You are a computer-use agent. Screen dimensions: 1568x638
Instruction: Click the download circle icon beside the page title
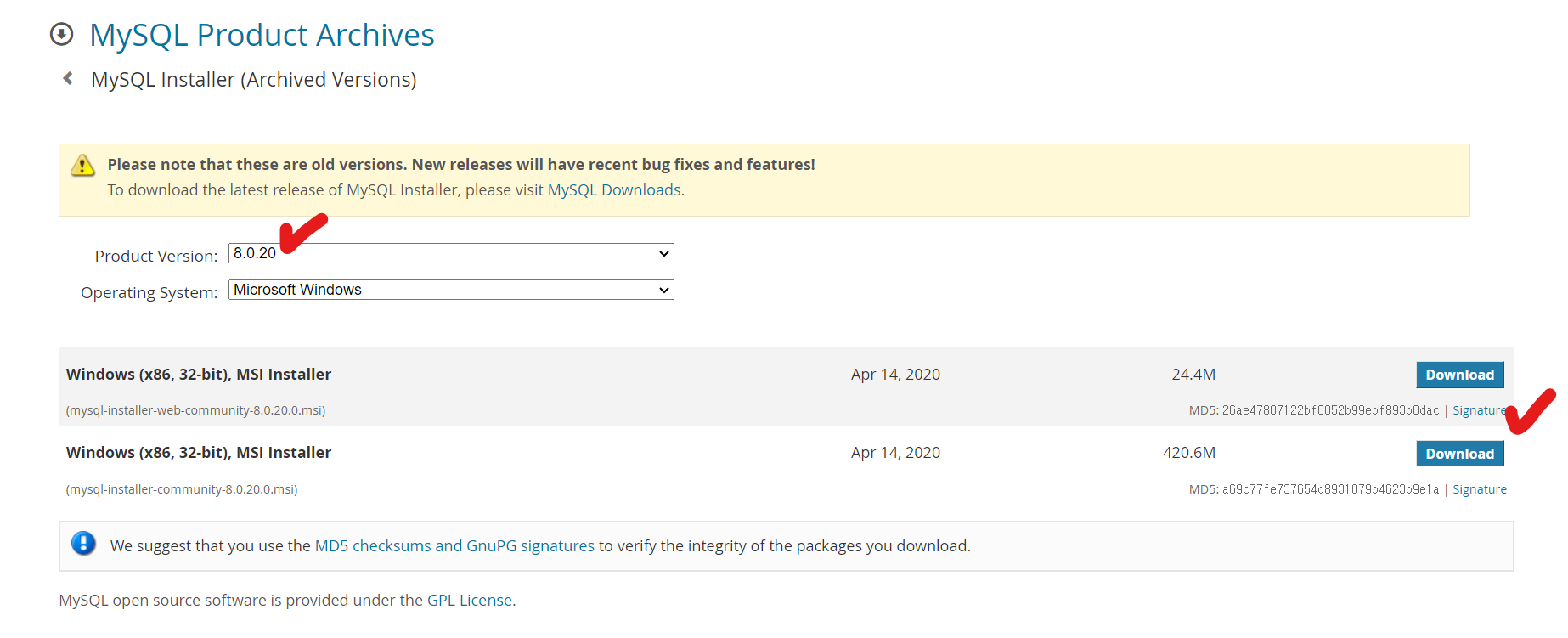click(61, 35)
